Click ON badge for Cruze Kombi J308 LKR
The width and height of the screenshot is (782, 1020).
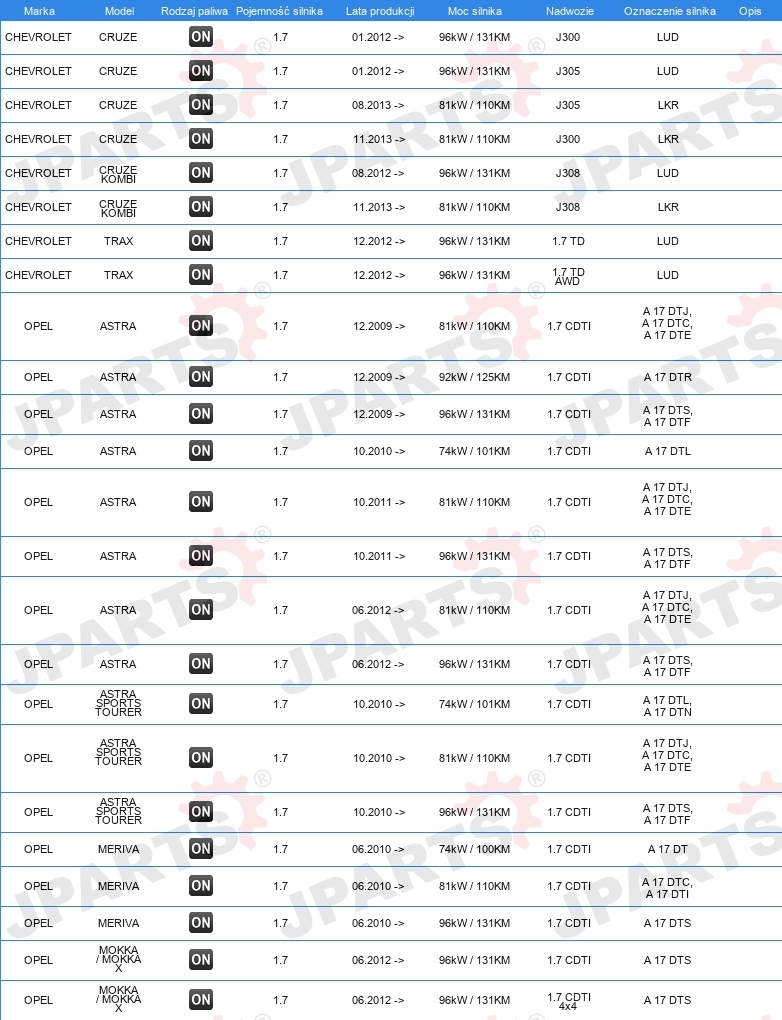click(x=201, y=207)
